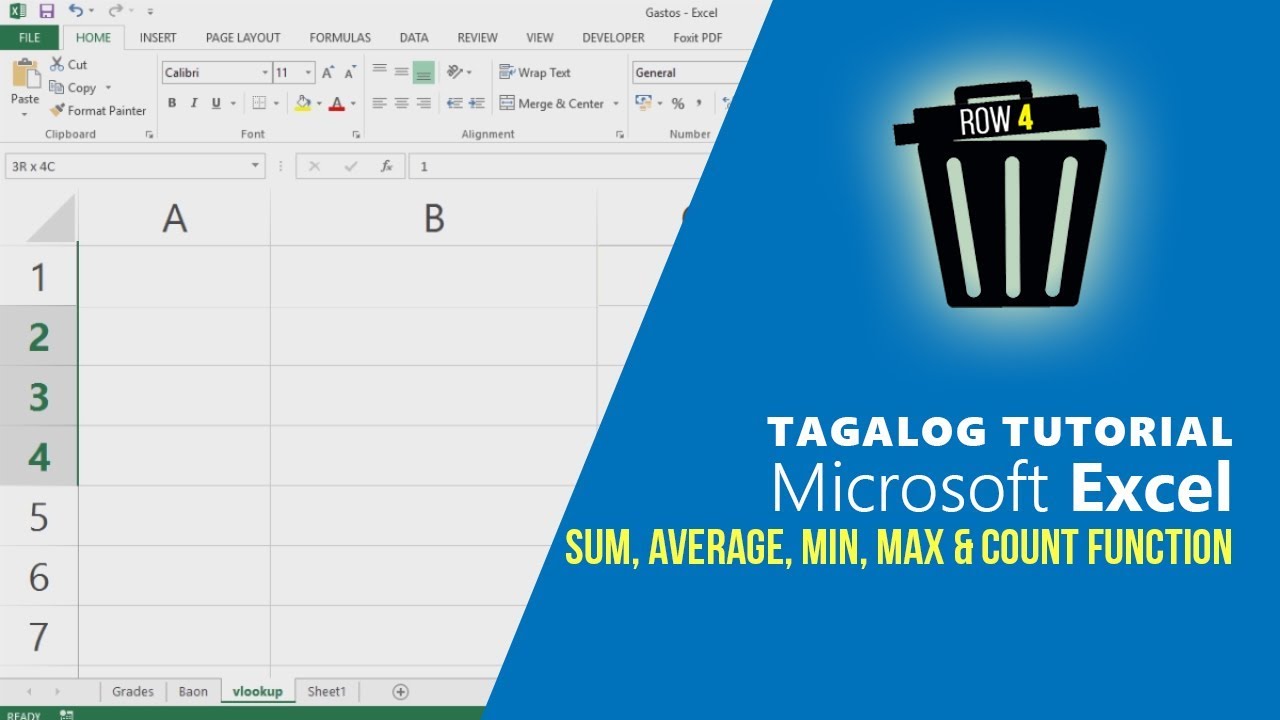Click the Redo arrow icon

(115, 11)
